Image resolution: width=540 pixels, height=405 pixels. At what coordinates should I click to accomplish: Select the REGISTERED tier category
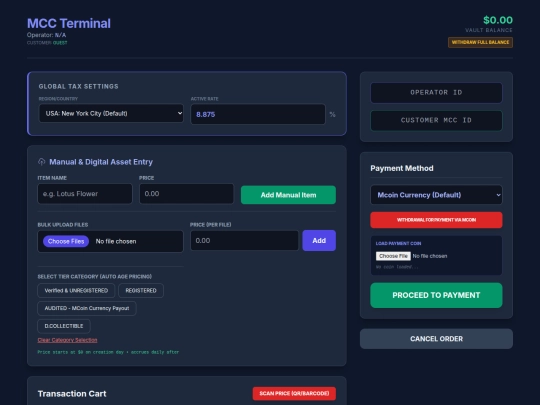[x=141, y=291]
